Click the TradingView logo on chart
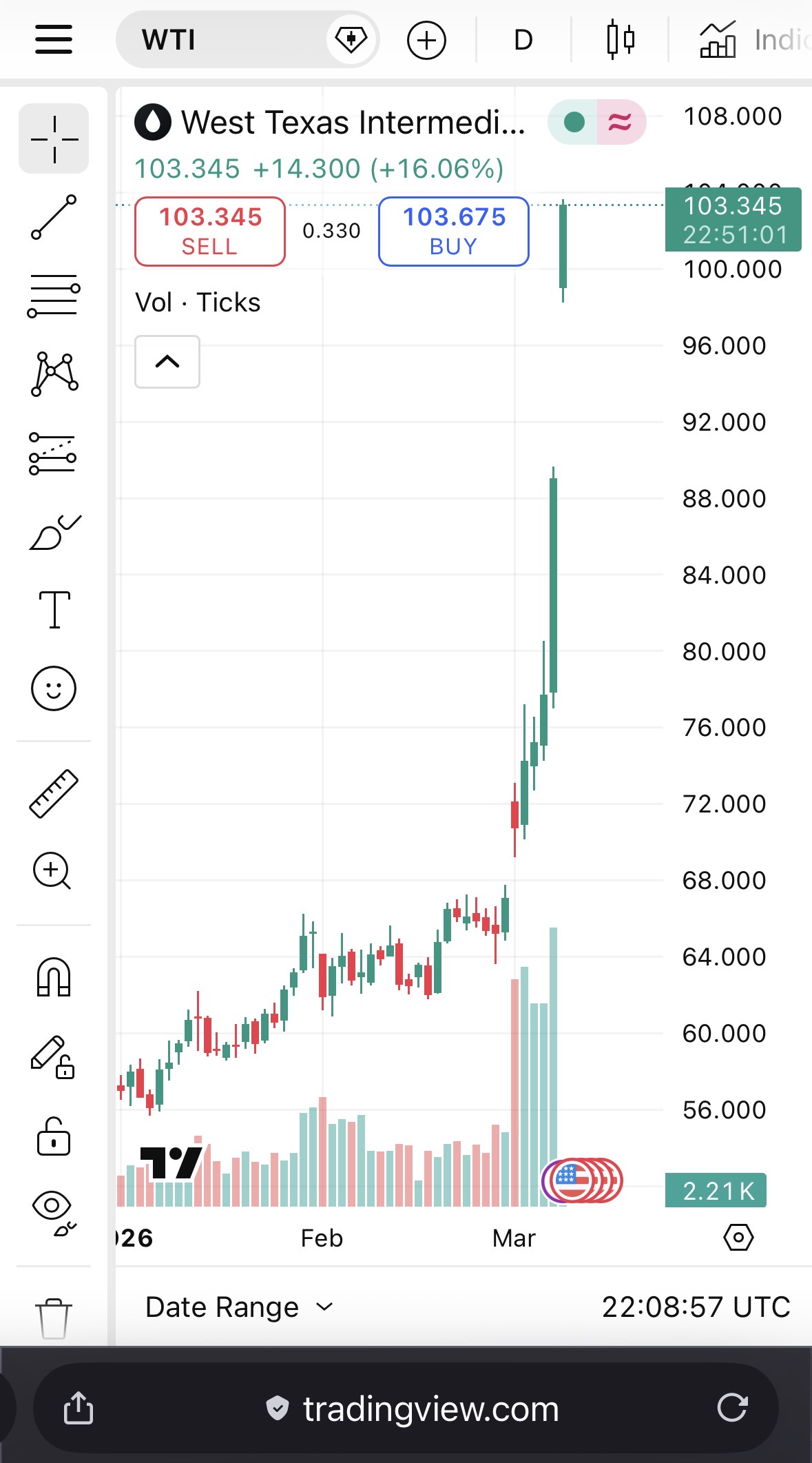Viewport: 812px width, 1463px height. pos(171,1163)
